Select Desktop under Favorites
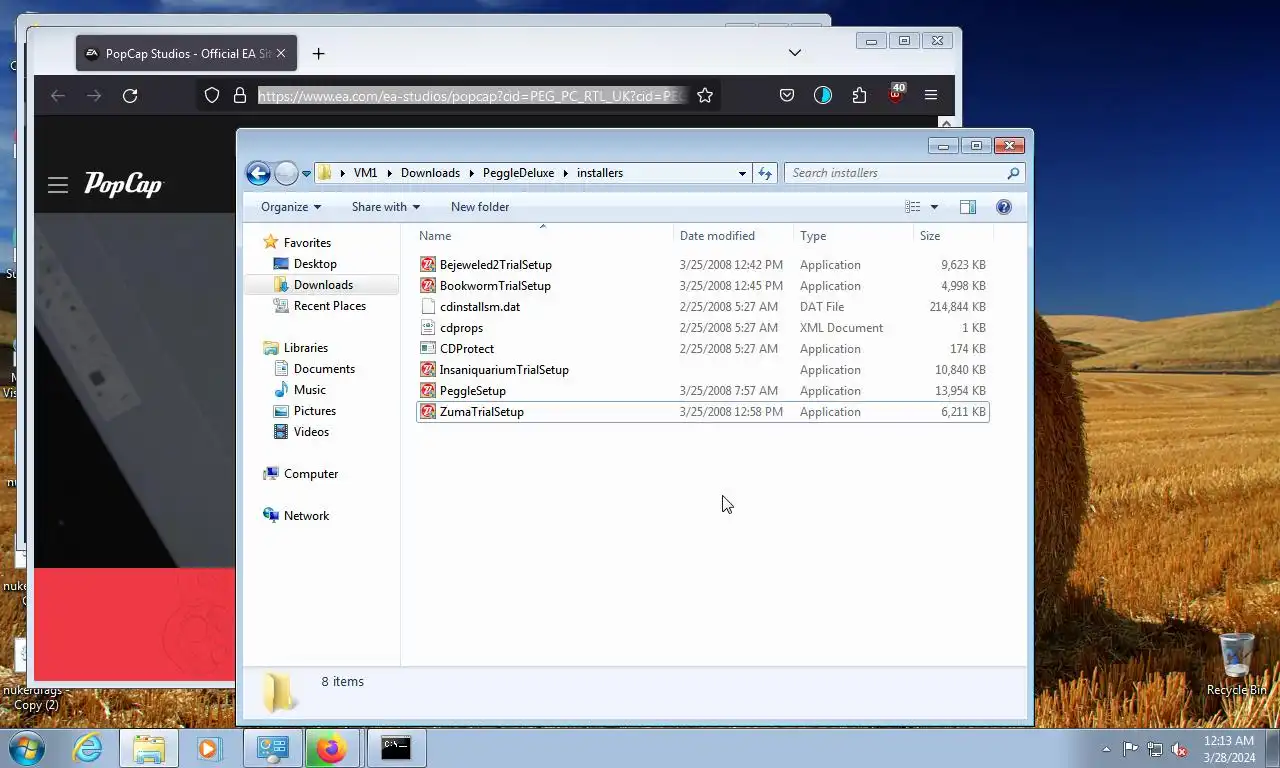This screenshot has width=1280, height=768. click(x=315, y=264)
